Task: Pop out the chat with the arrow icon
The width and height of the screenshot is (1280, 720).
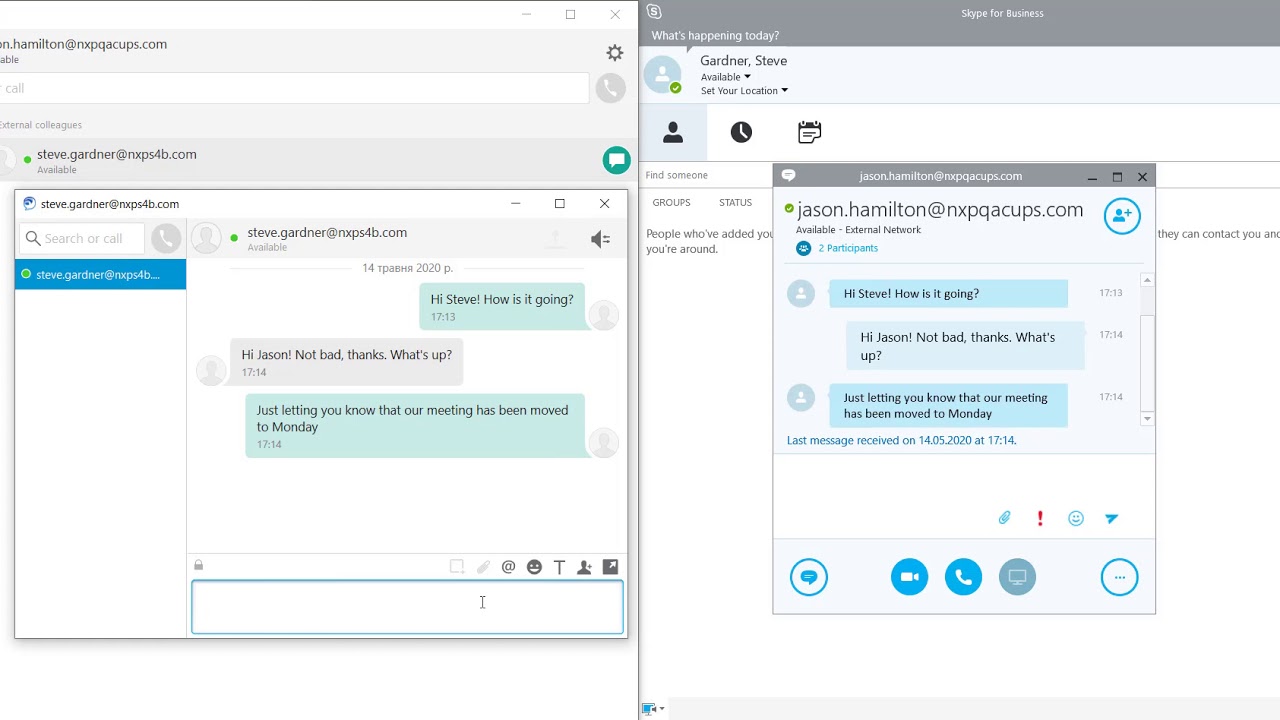Action: pyautogui.click(x=610, y=567)
